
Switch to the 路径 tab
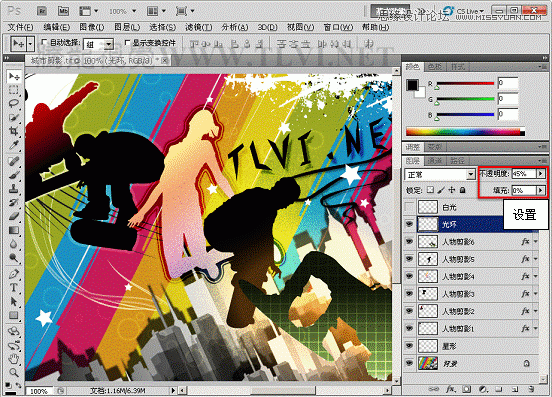(457, 161)
